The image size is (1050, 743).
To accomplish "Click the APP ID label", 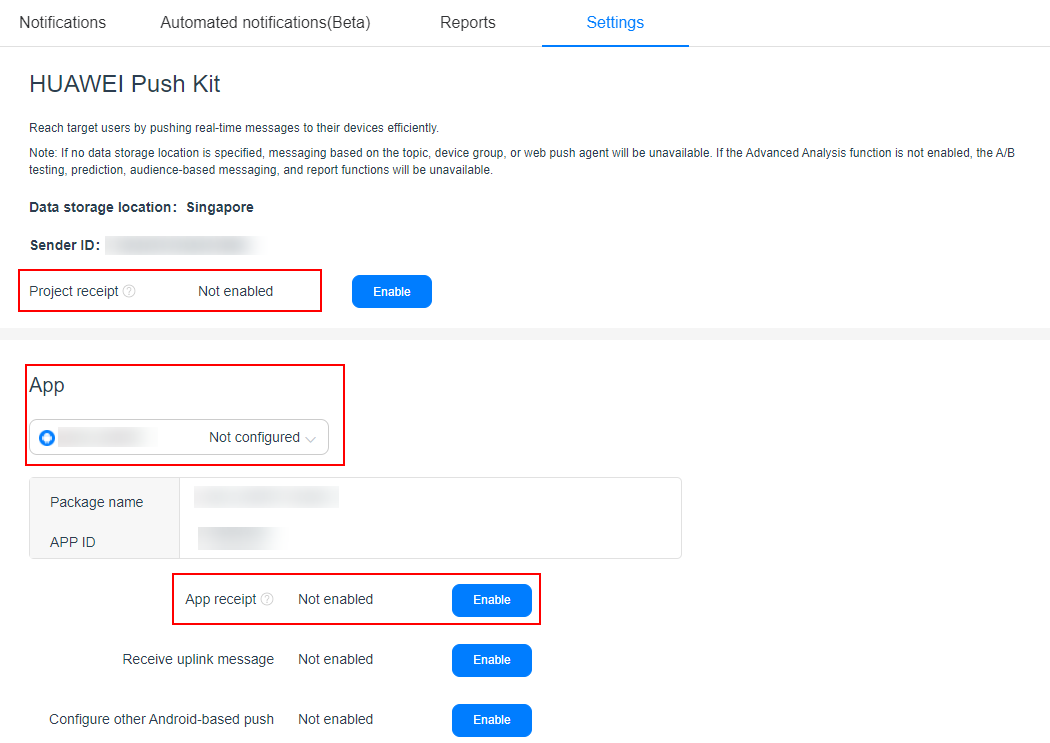I will (x=72, y=542).
